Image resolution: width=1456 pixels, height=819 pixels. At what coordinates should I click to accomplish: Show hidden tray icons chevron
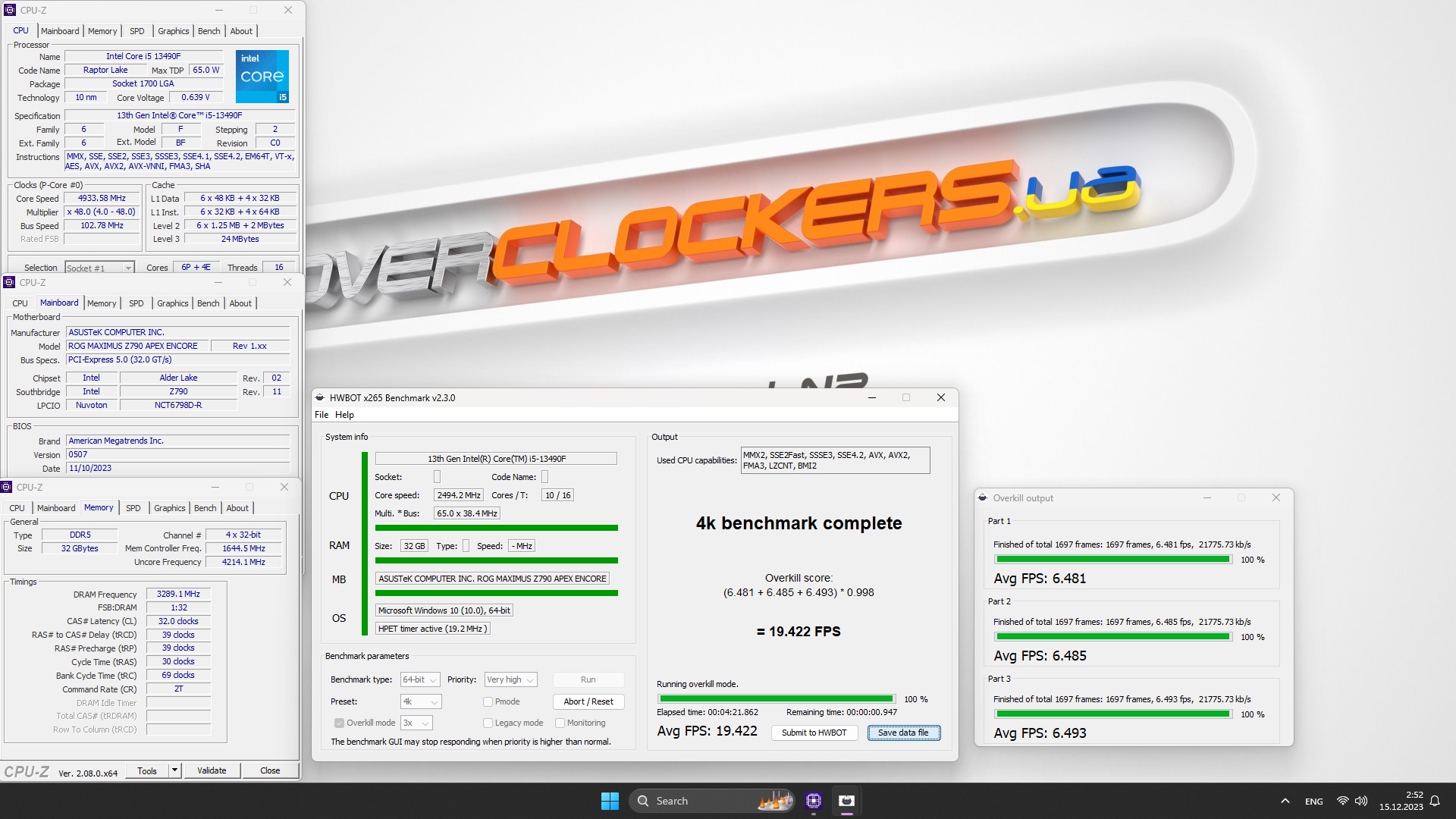1285,801
